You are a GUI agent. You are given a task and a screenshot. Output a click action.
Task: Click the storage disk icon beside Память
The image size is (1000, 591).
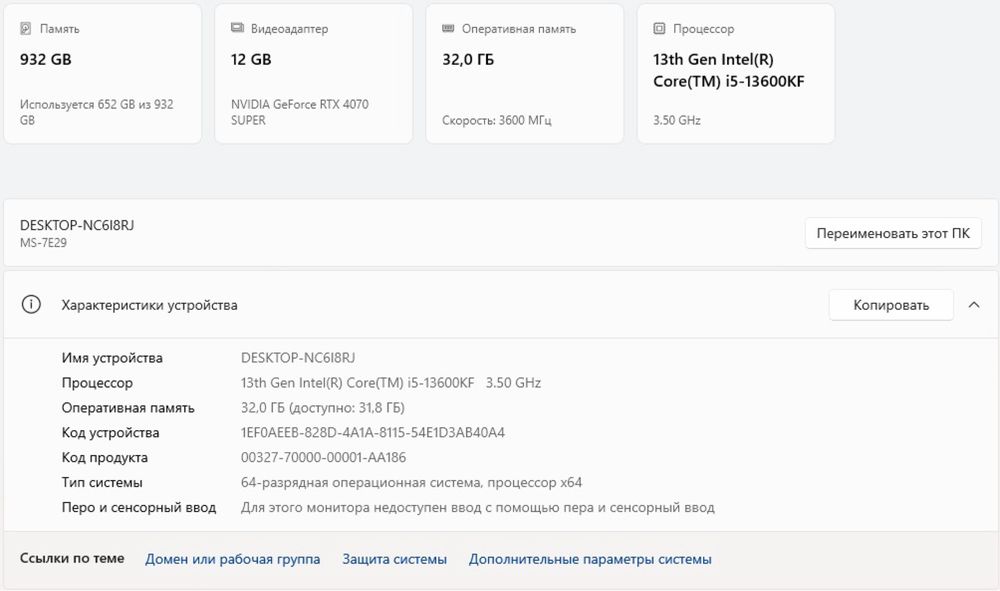click(x=26, y=28)
